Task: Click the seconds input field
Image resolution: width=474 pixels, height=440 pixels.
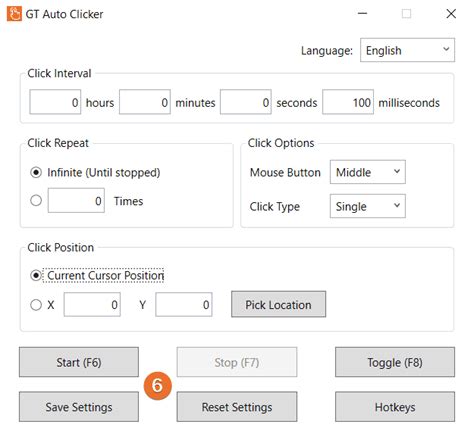Action: (x=246, y=102)
